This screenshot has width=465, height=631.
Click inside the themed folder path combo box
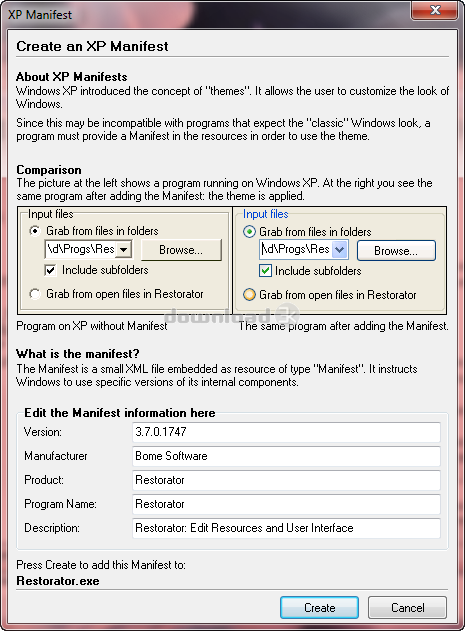coord(296,250)
